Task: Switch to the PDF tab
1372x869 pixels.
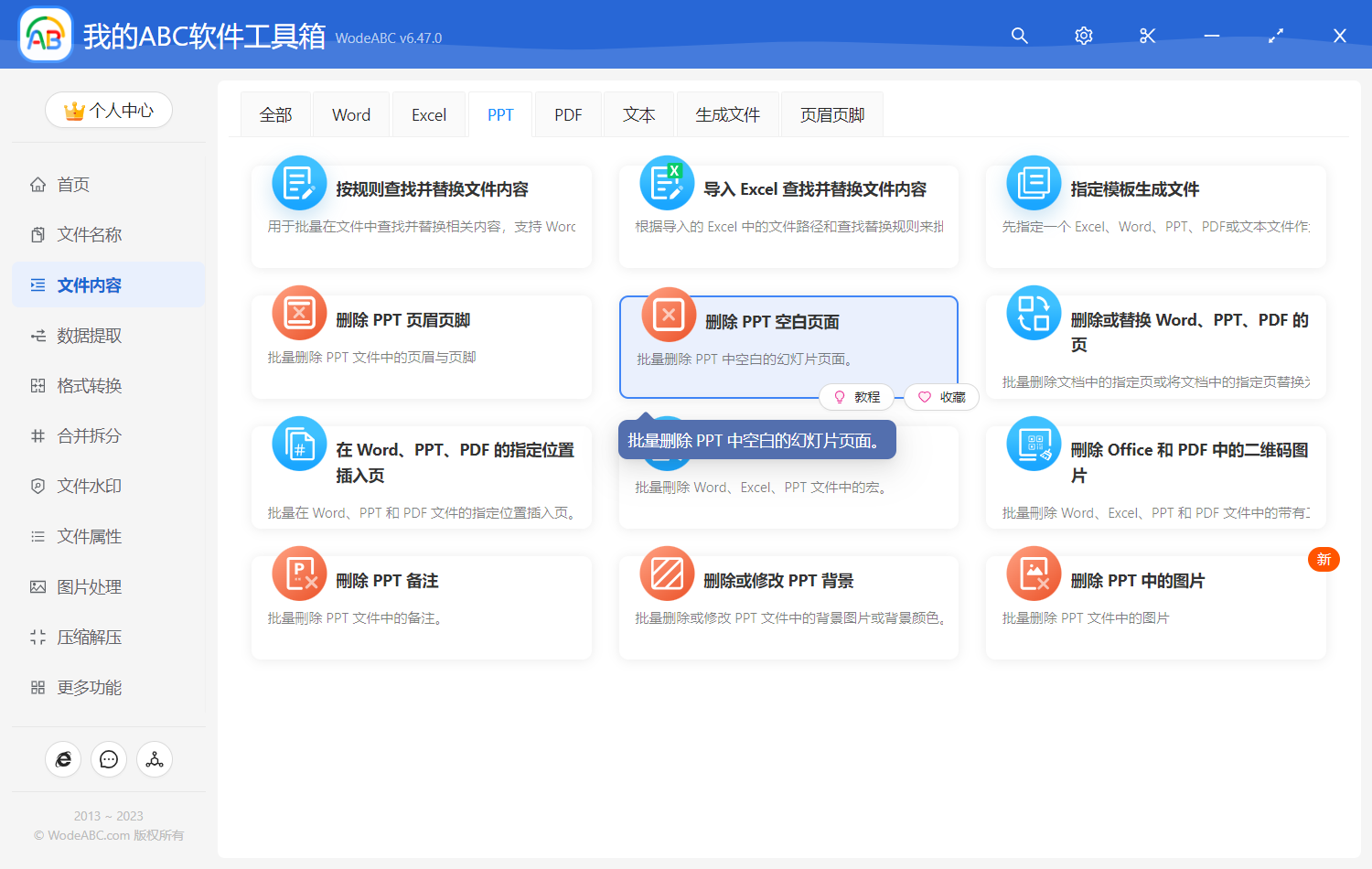Action: tap(568, 115)
